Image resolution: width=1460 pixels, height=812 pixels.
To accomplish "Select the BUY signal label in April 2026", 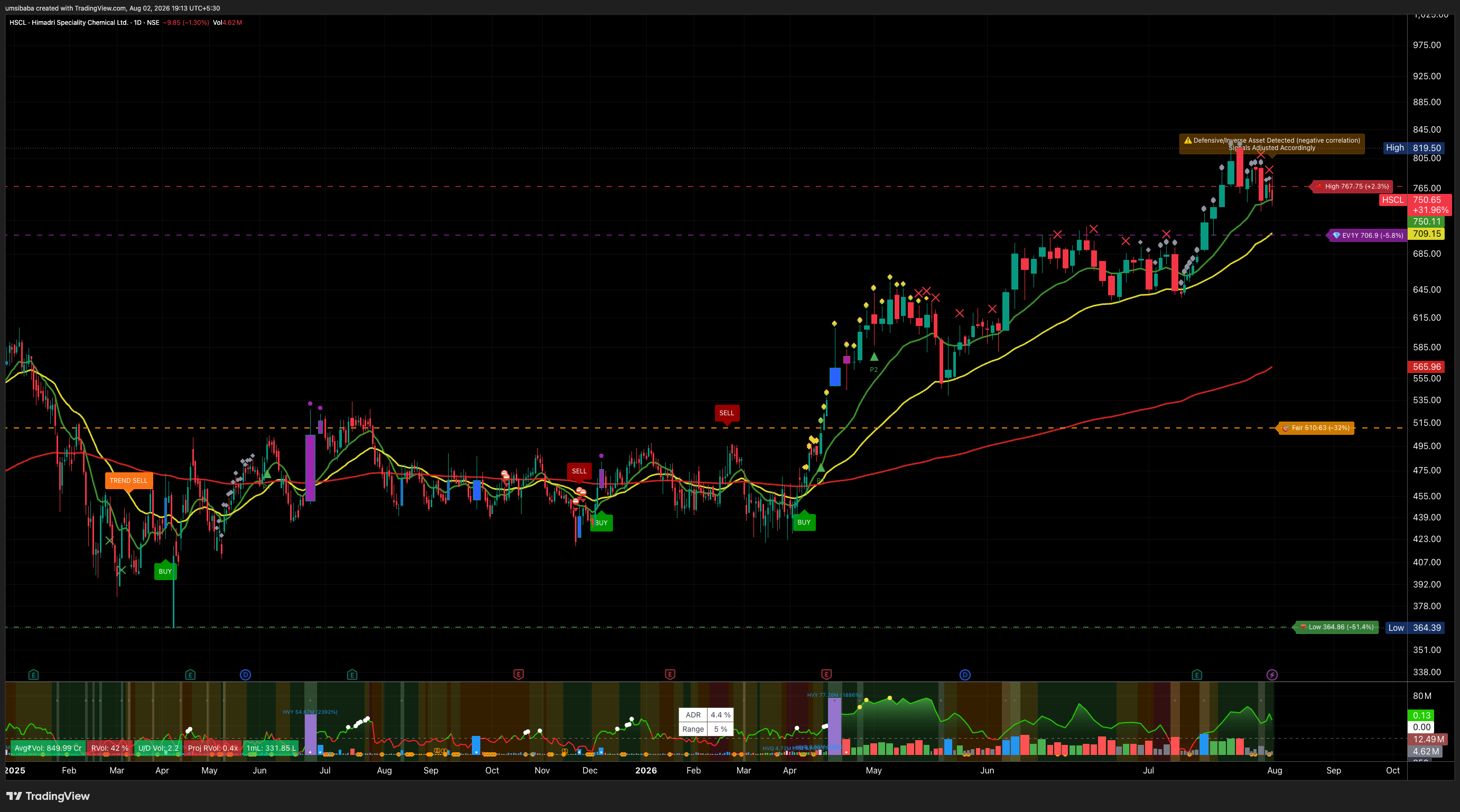I will (804, 521).
